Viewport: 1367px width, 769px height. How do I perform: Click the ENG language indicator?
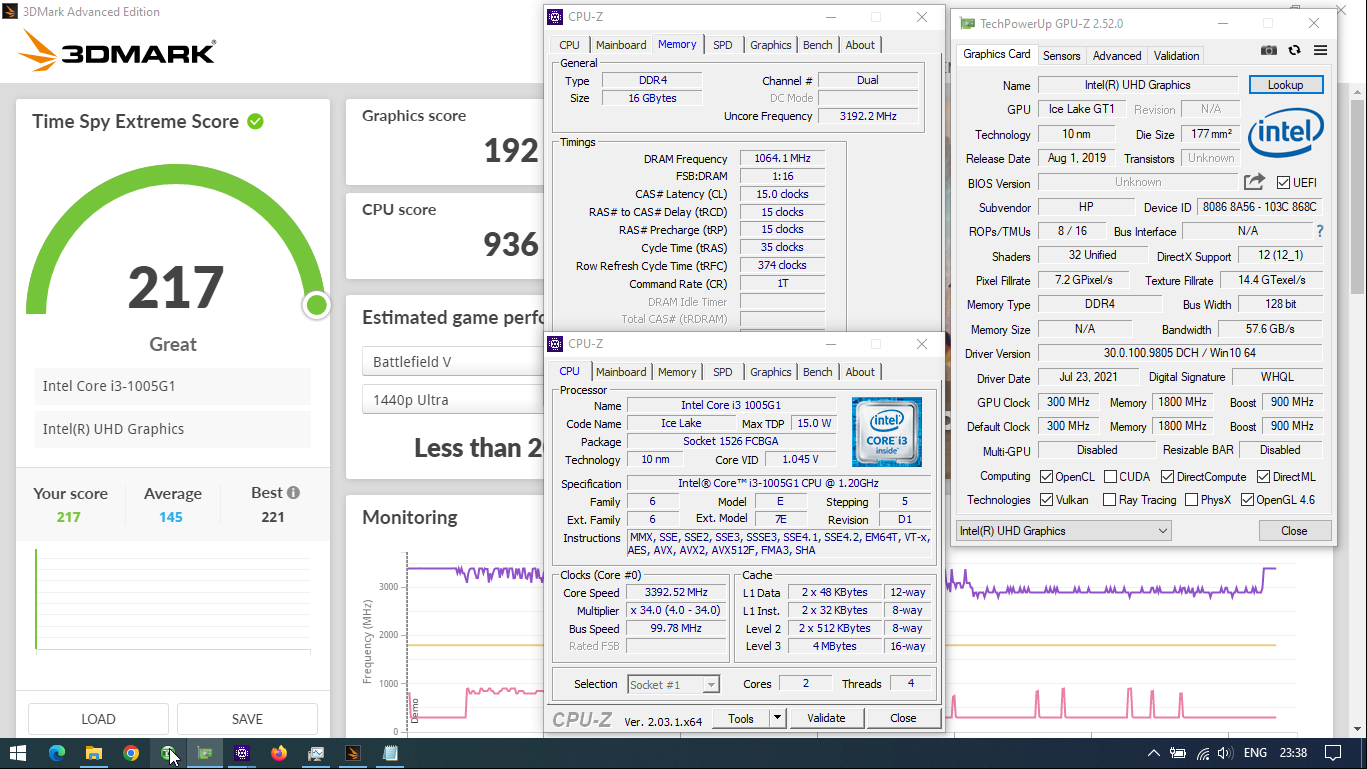coord(1255,753)
